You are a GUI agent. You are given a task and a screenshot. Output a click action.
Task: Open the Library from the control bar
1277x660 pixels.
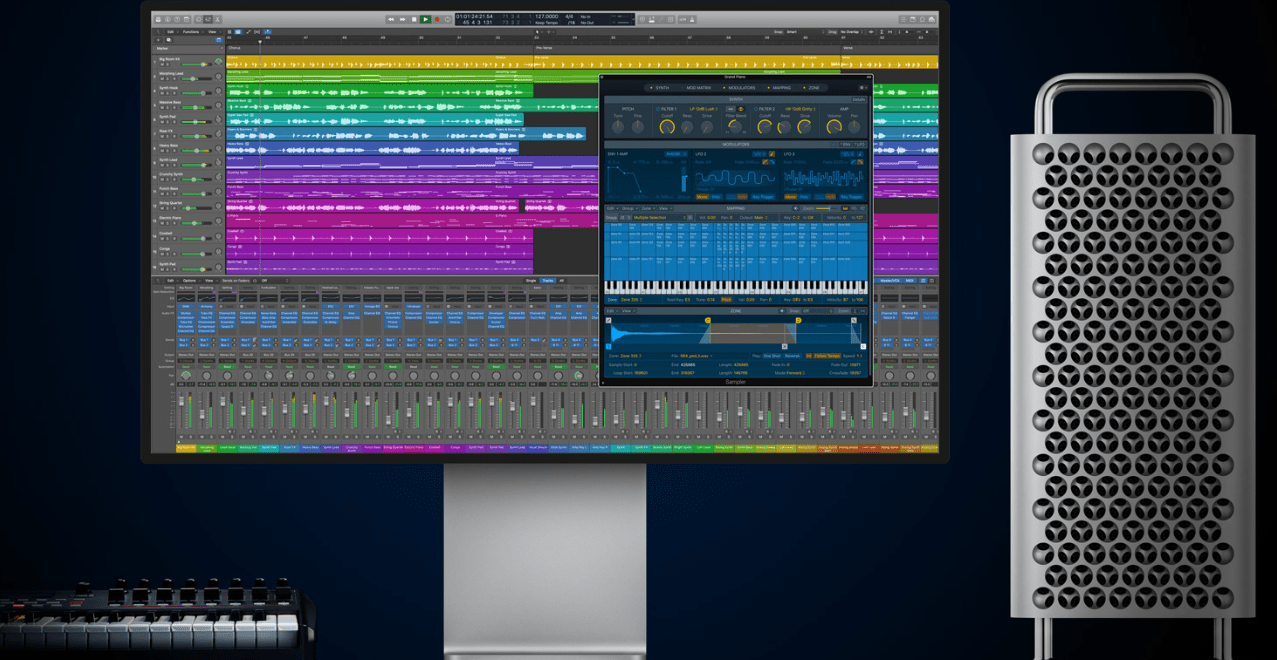pos(158,19)
